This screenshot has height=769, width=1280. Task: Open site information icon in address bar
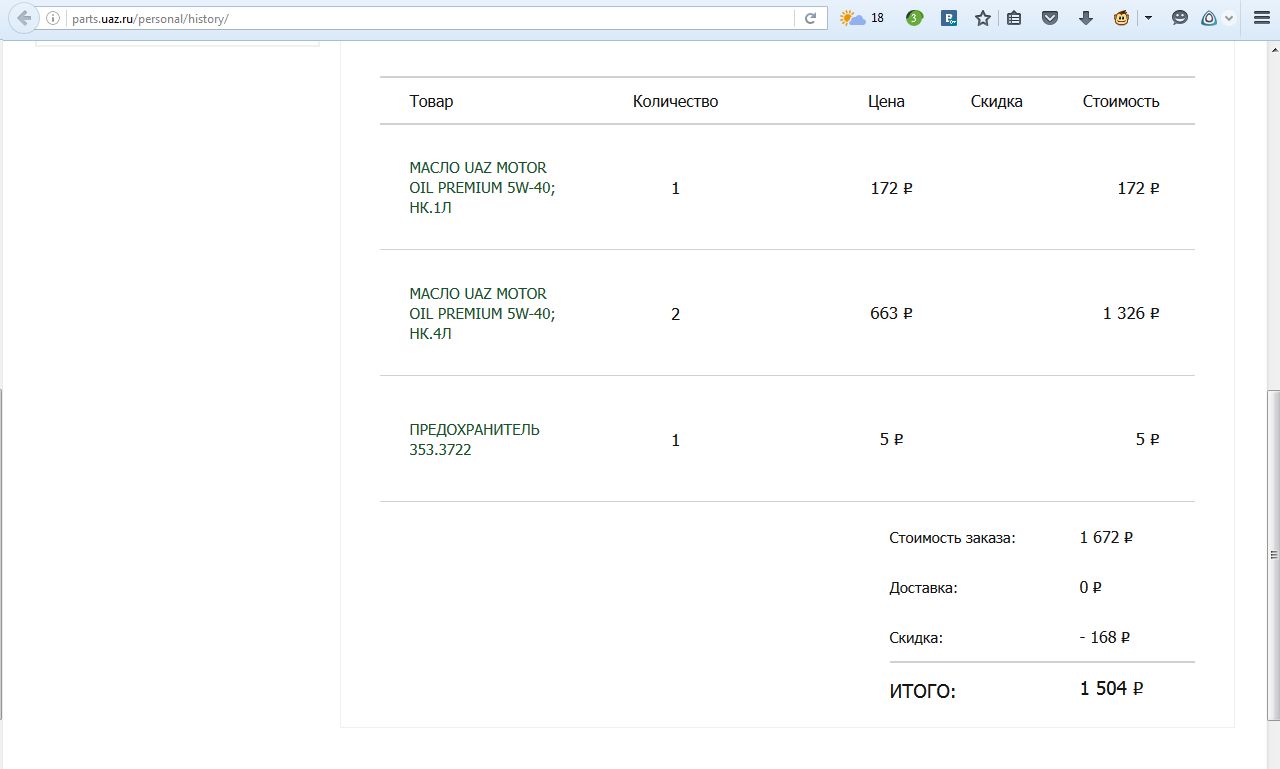pyautogui.click(x=53, y=18)
